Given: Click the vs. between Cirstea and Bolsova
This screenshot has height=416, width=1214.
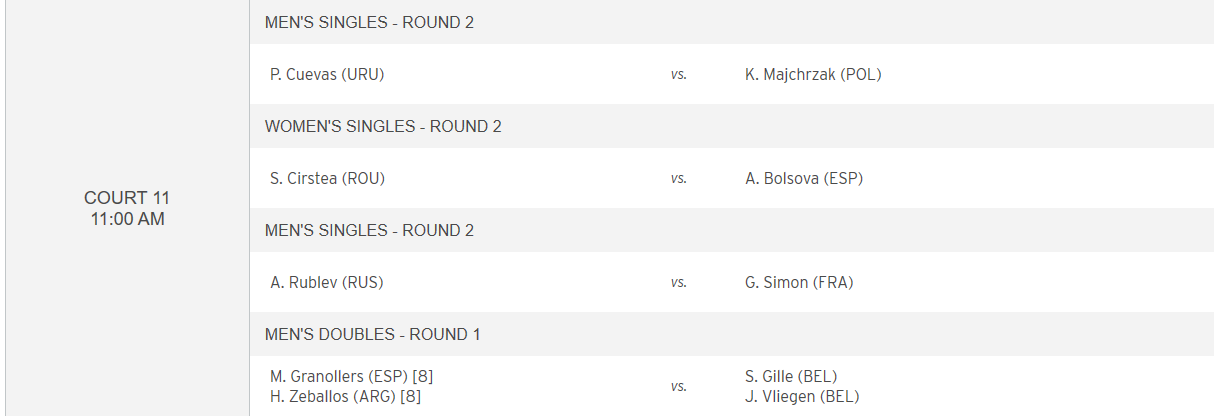Looking at the screenshot, I should 679,178.
